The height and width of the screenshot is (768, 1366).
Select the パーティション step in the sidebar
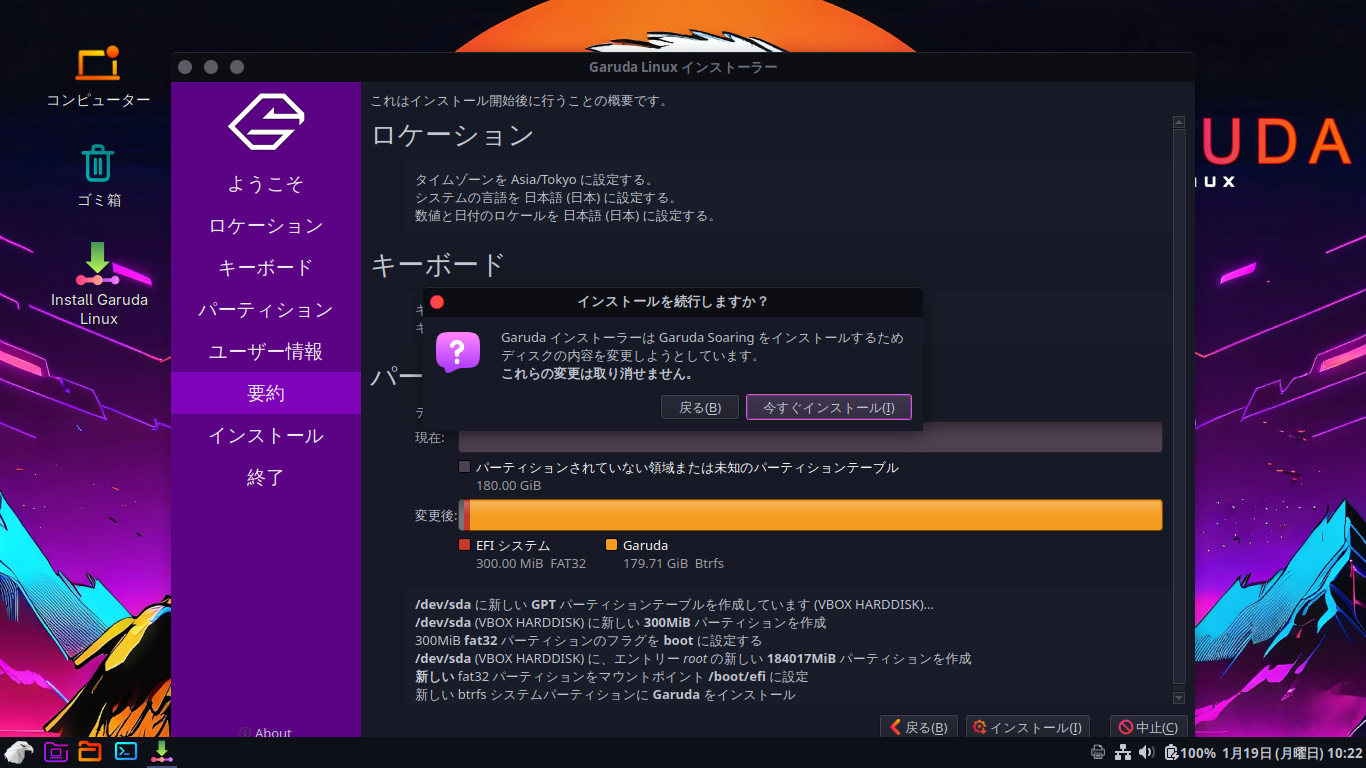pos(266,310)
